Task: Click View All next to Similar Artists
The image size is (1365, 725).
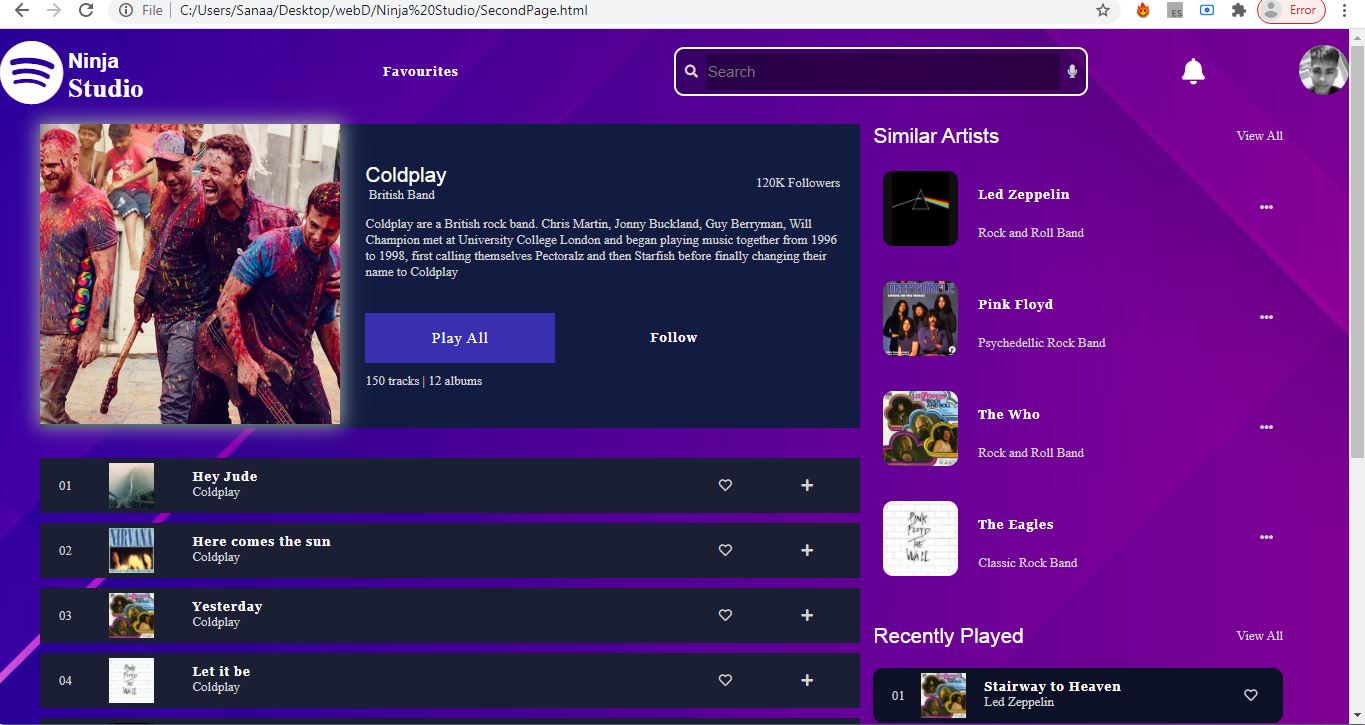Action: [1259, 135]
